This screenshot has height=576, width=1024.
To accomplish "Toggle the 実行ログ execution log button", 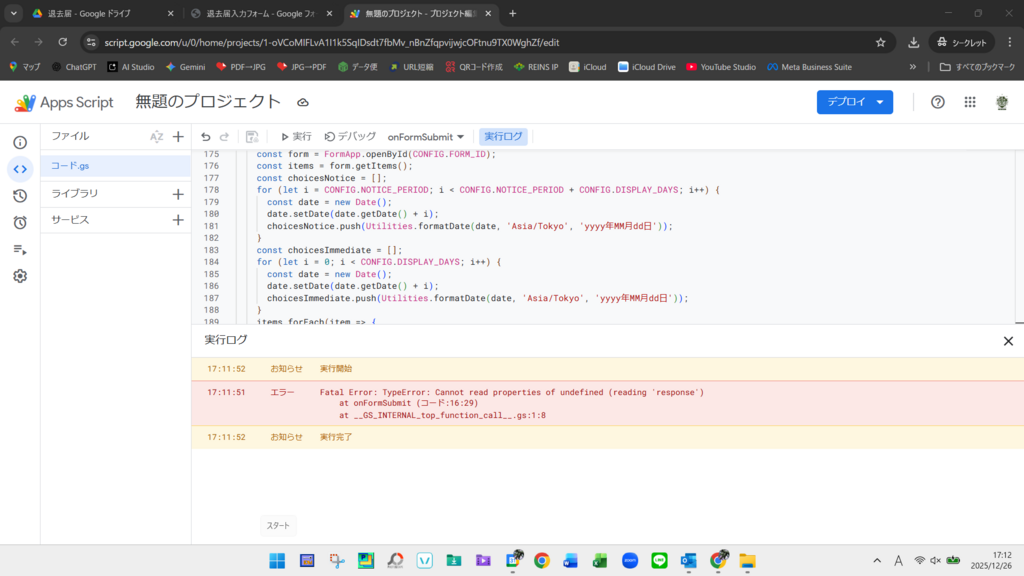I will click(503, 137).
